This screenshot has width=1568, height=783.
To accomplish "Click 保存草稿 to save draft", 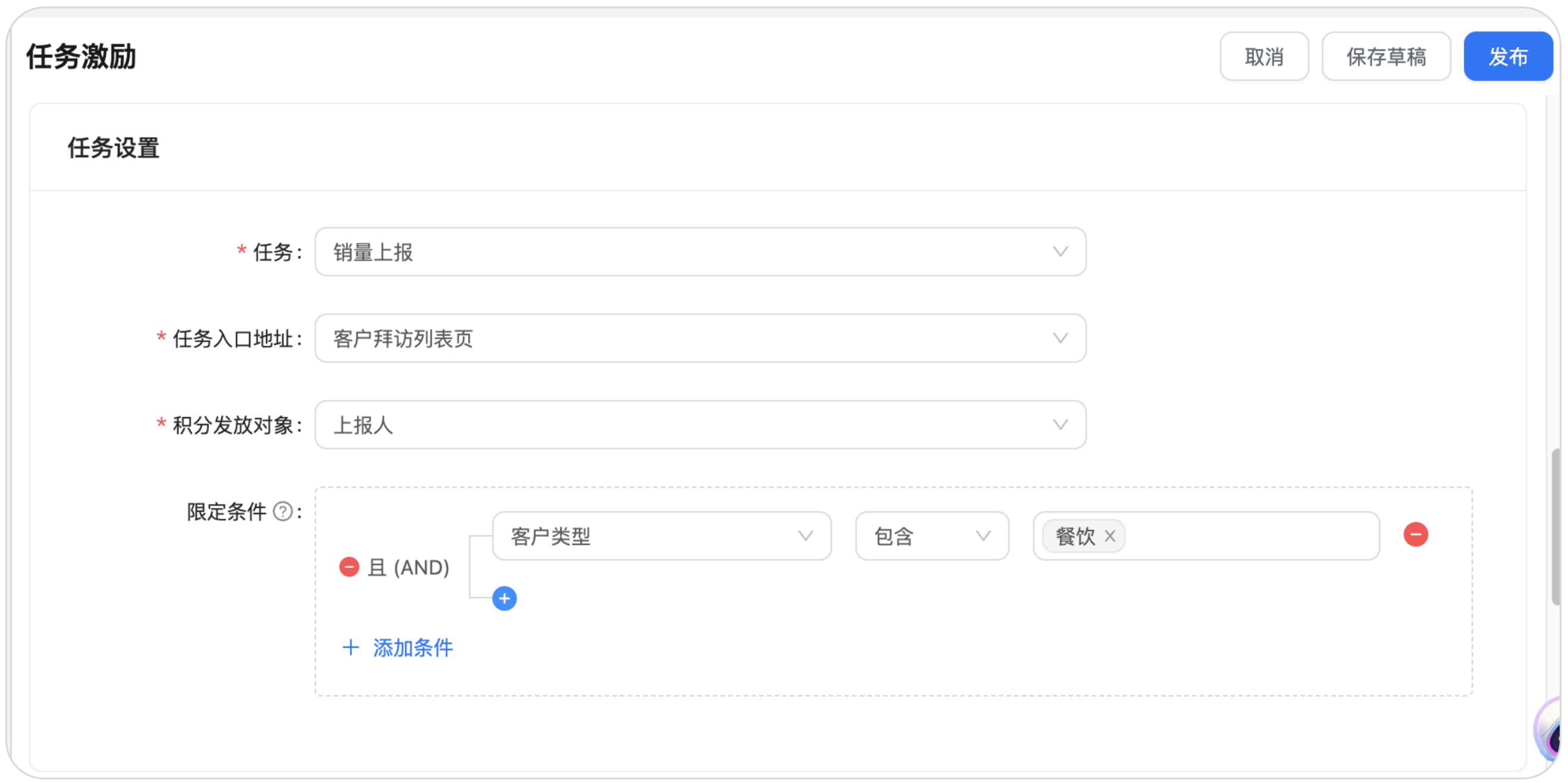I will tap(1385, 57).
